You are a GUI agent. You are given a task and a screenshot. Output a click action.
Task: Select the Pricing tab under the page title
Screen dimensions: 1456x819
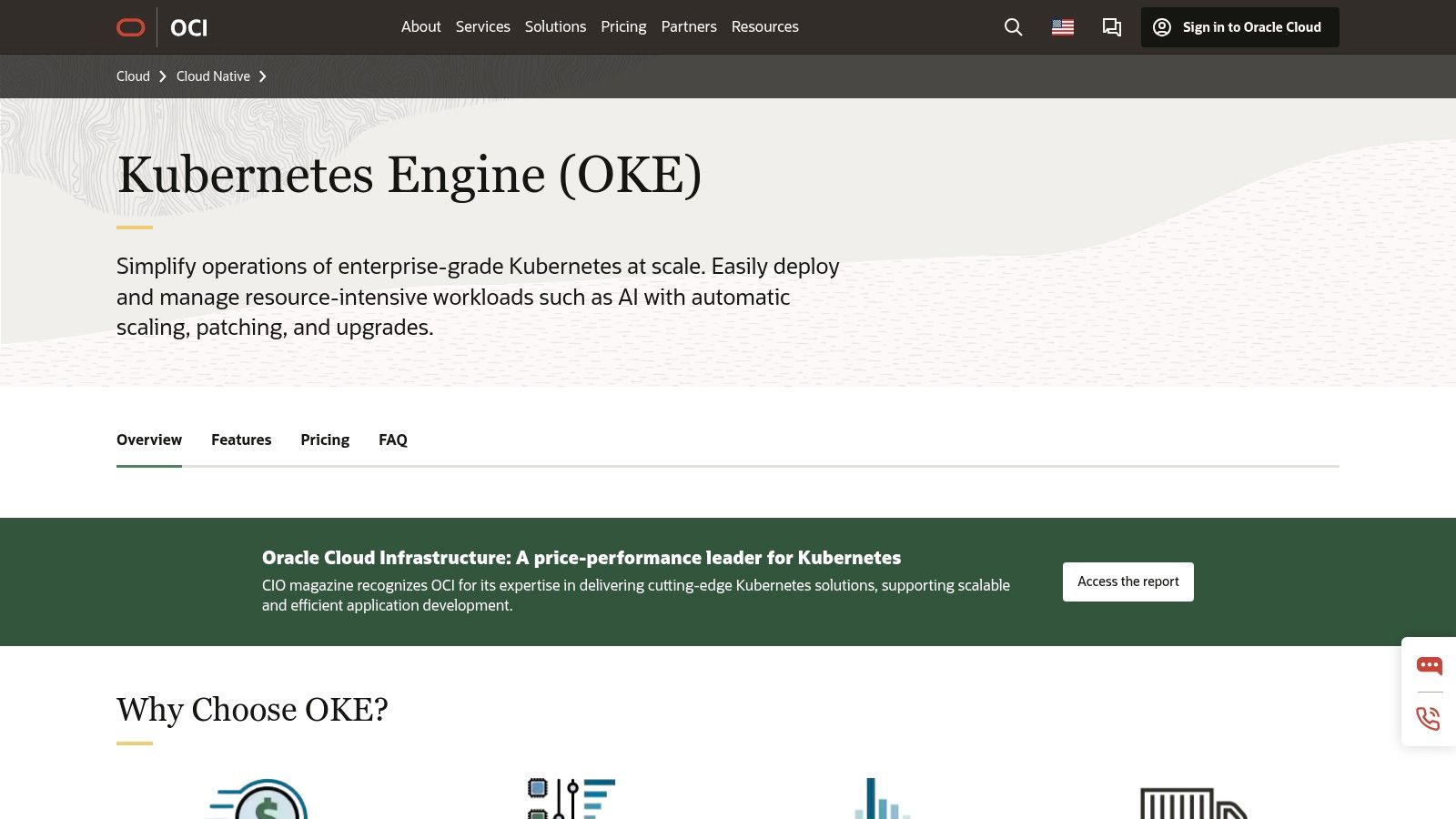pos(324,440)
